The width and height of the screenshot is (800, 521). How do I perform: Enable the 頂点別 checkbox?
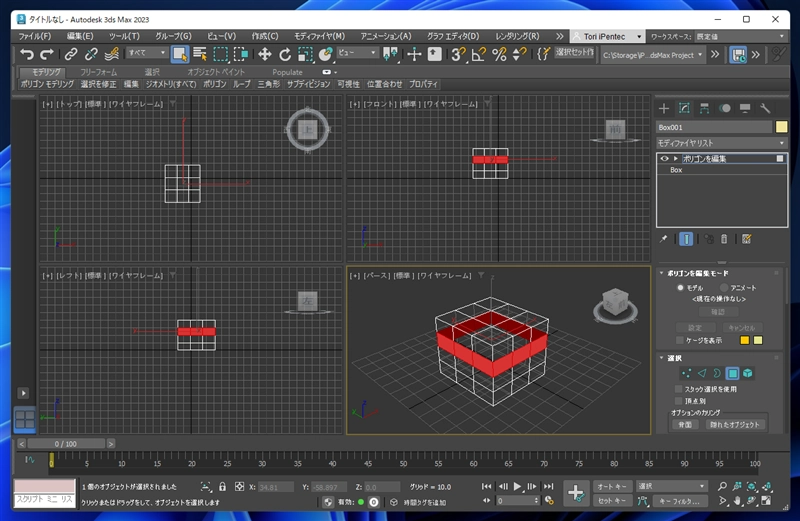point(679,401)
